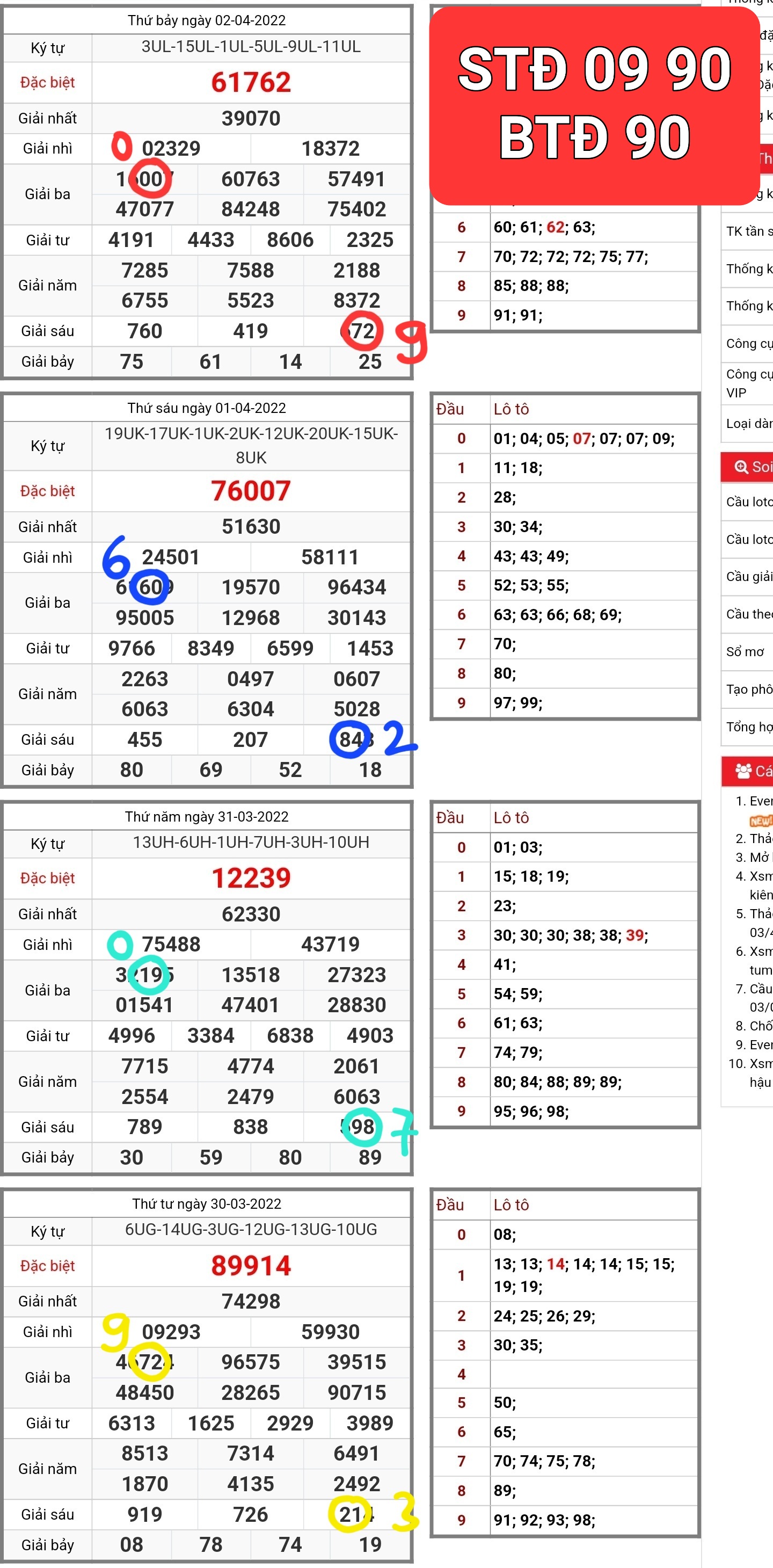Select the special prize number 76007
Image resolution: width=773 pixels, height=1568 pixels.
(x=251, y=491)
